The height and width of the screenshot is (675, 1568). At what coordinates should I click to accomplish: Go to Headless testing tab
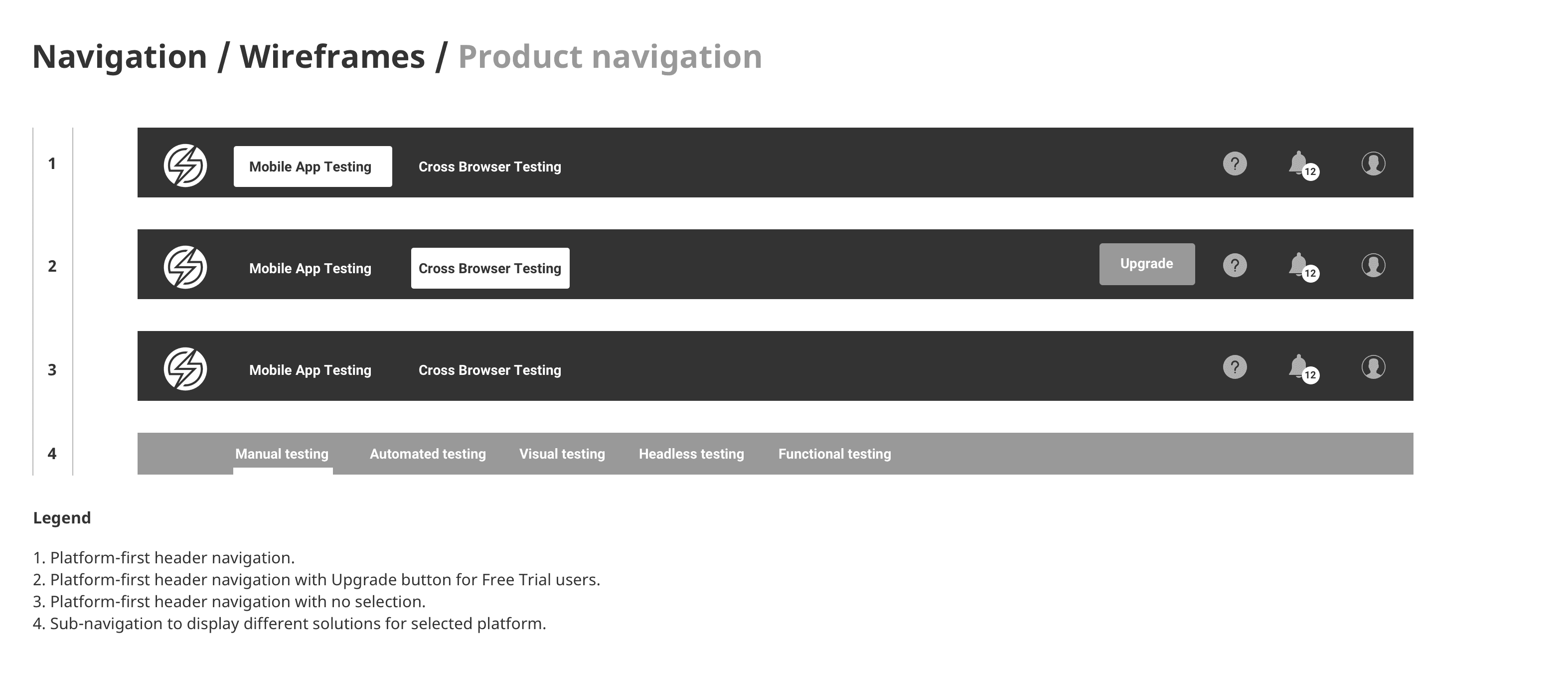(x=691, y=454)
